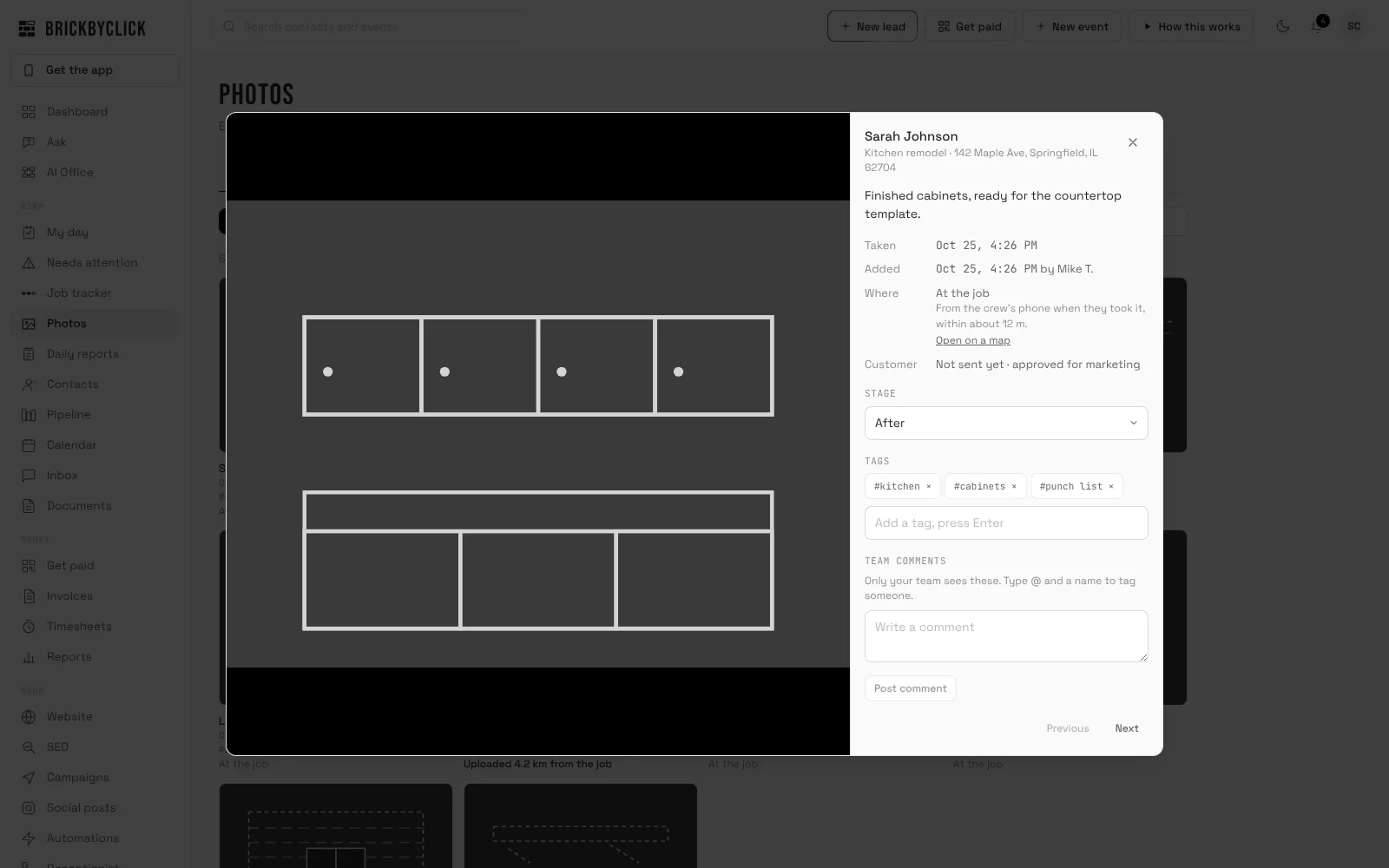Open notifications bell icon

(x=1317, y=26)
